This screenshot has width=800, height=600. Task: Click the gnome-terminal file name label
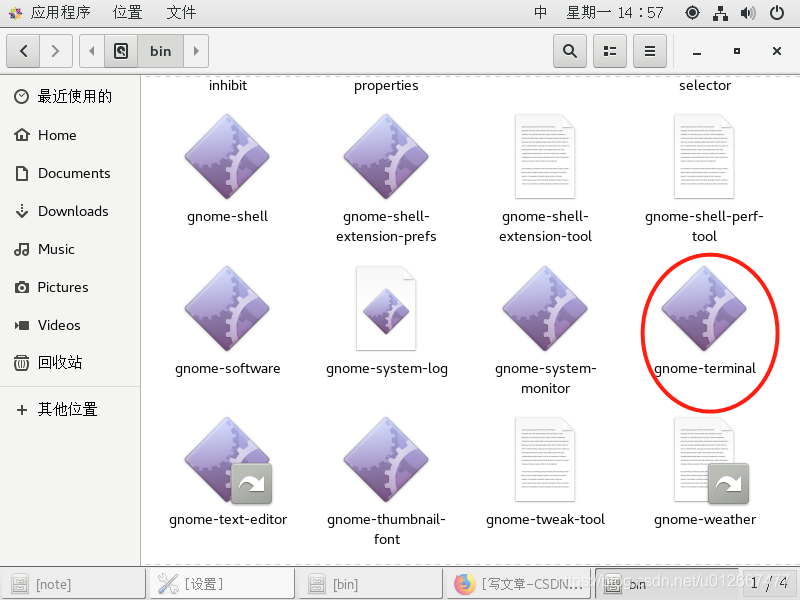click(x=704, y=368)
